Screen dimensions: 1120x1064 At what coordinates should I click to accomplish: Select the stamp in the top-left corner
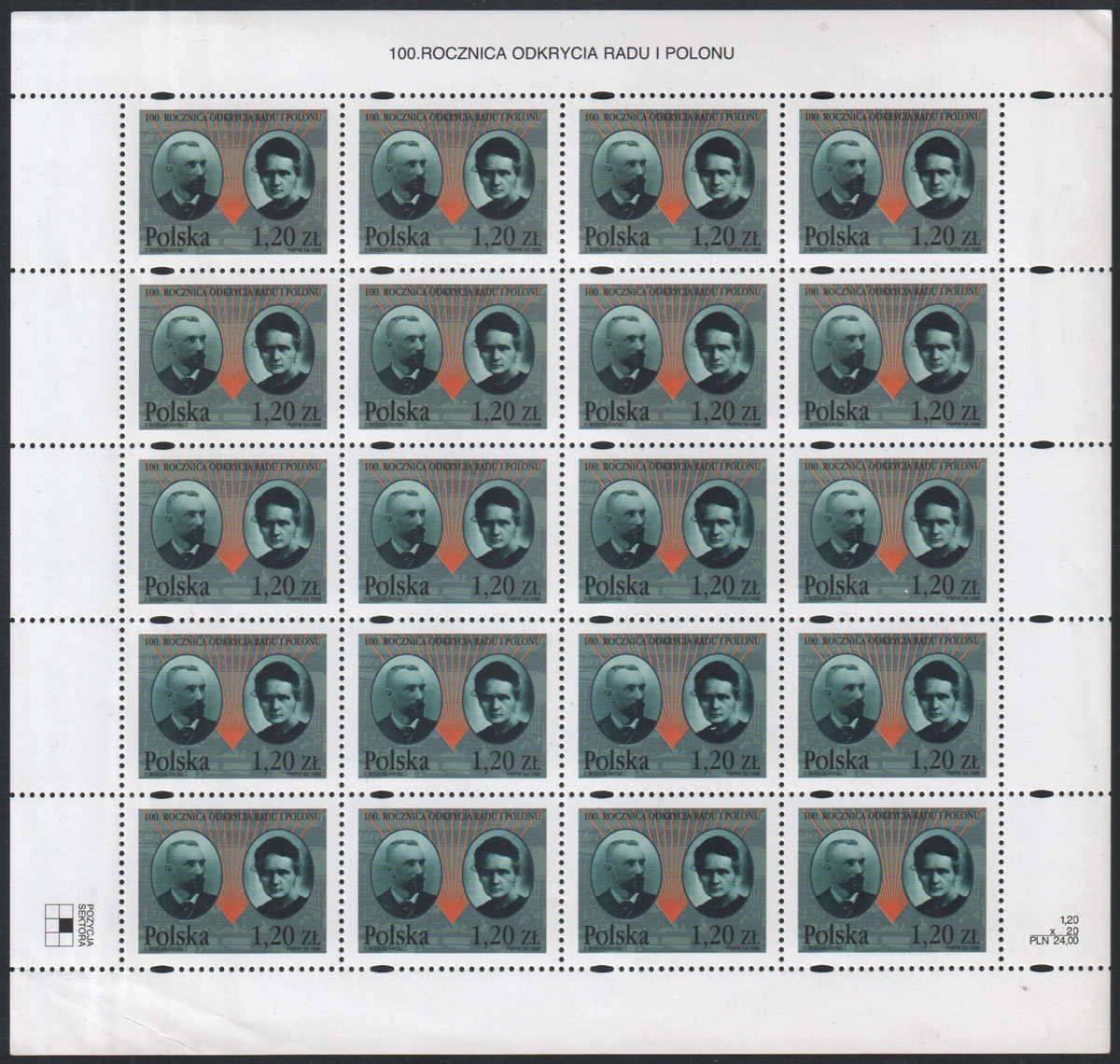(x=233, y=180)
